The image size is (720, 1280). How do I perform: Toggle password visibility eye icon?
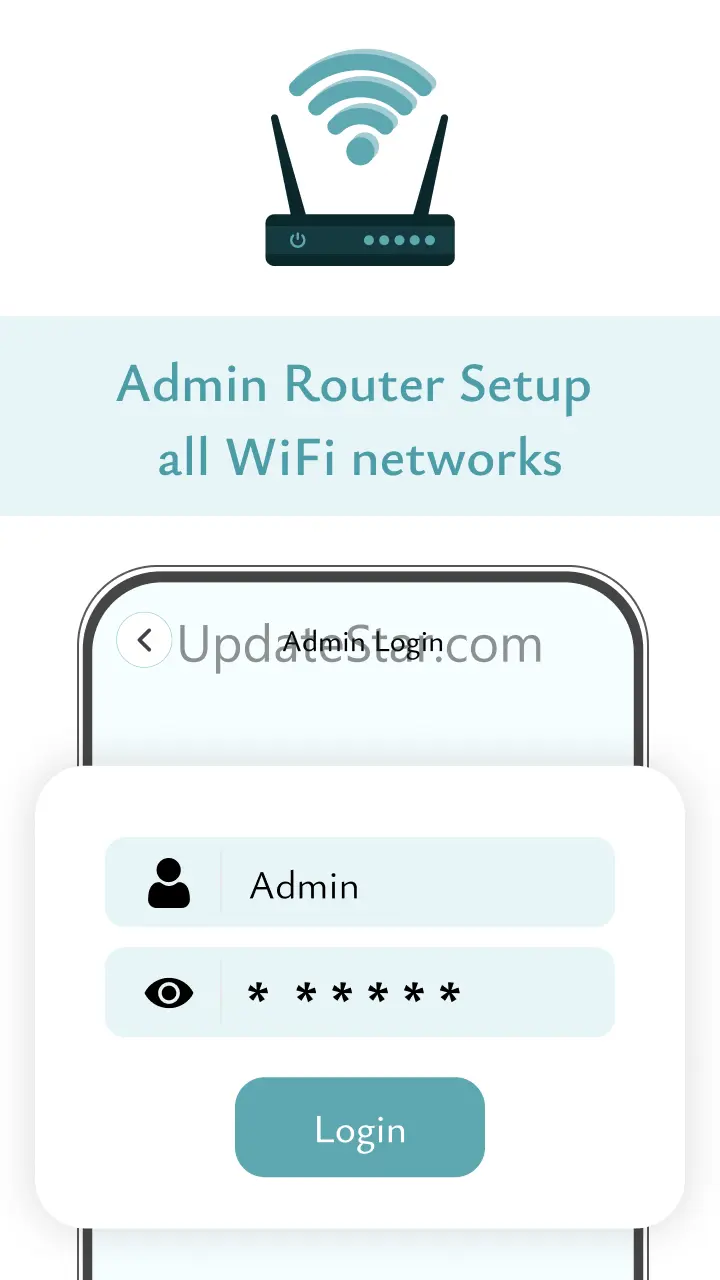pyautogui.click(x=169, y=993)
